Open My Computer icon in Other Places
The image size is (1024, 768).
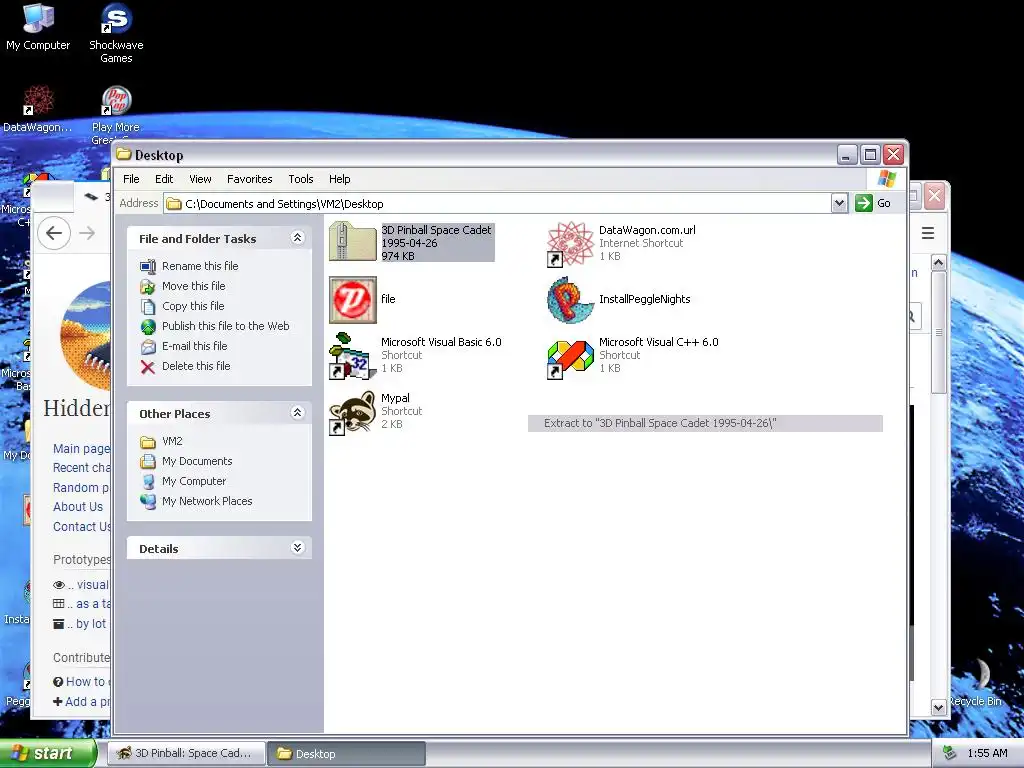point(148,481)
